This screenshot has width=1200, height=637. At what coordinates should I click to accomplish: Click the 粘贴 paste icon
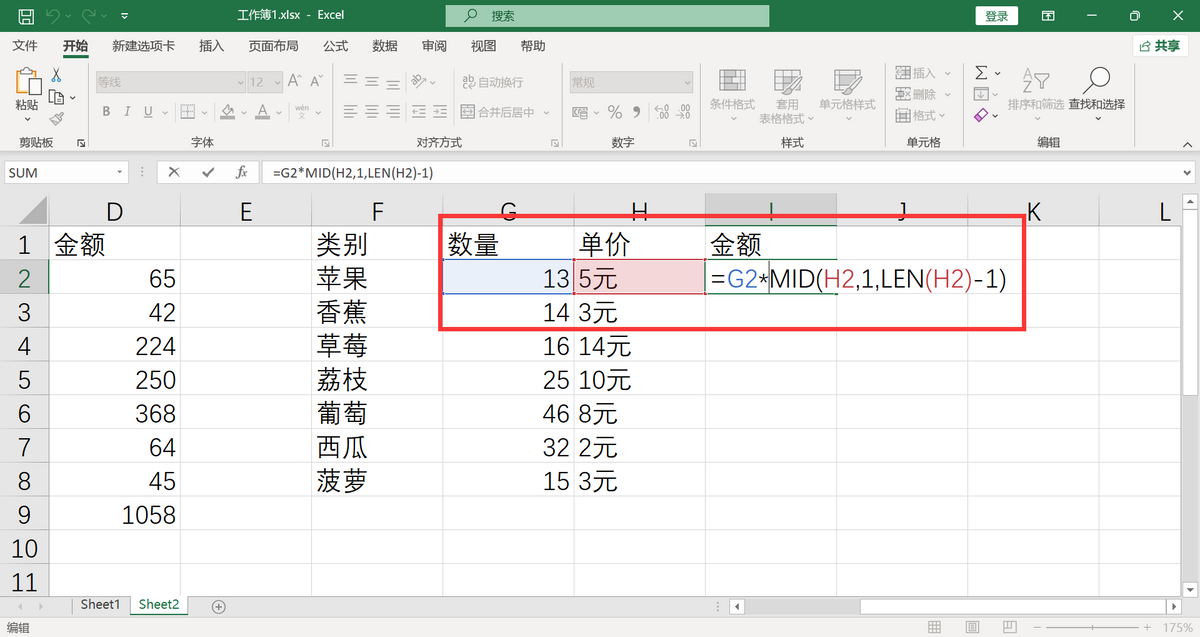(27, 83)
